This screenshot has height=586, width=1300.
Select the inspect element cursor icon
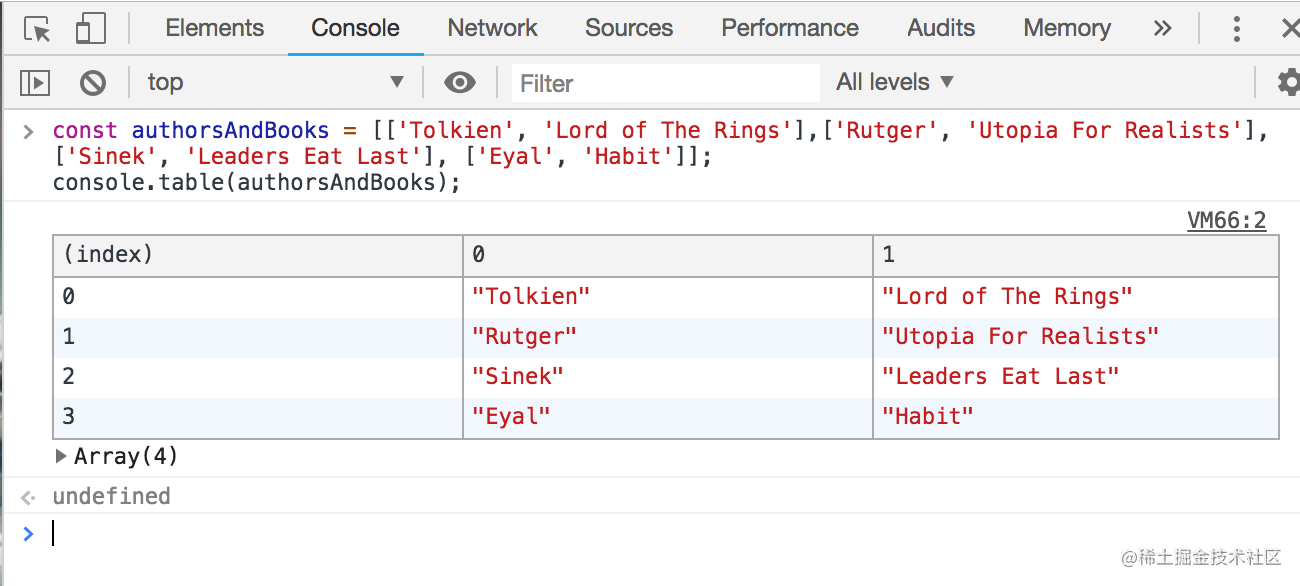click(x=37, y=29)
